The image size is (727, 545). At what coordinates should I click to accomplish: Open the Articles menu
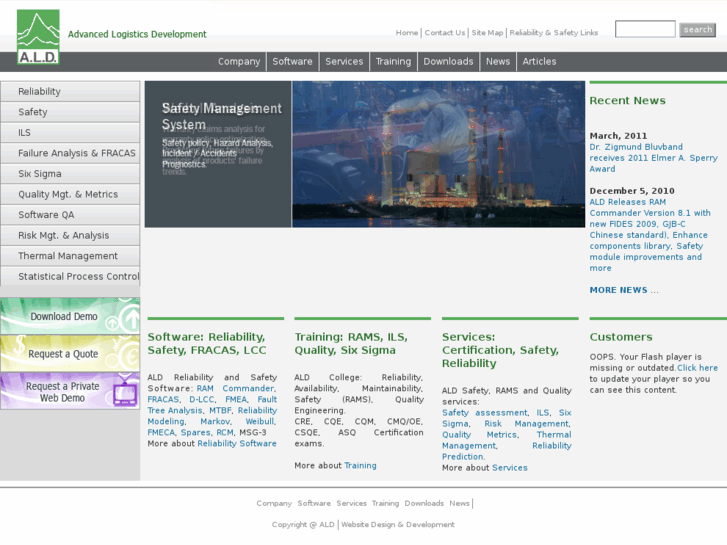[539, 62]
